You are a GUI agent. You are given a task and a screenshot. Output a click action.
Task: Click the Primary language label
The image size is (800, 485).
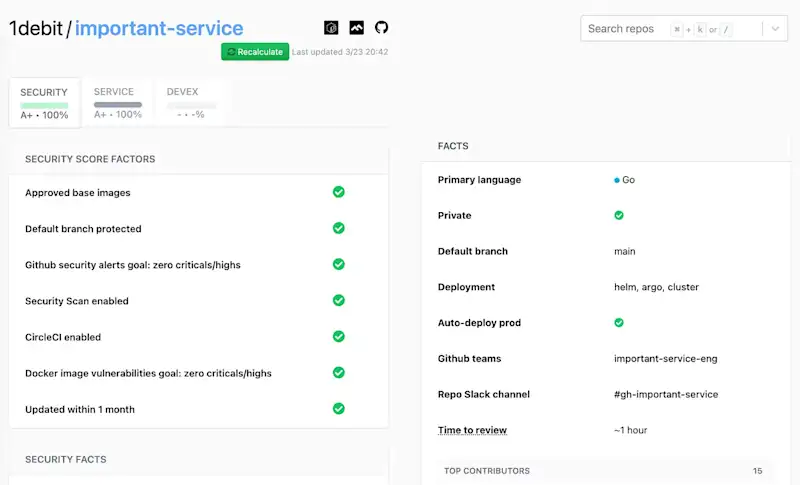click(480, 180)
